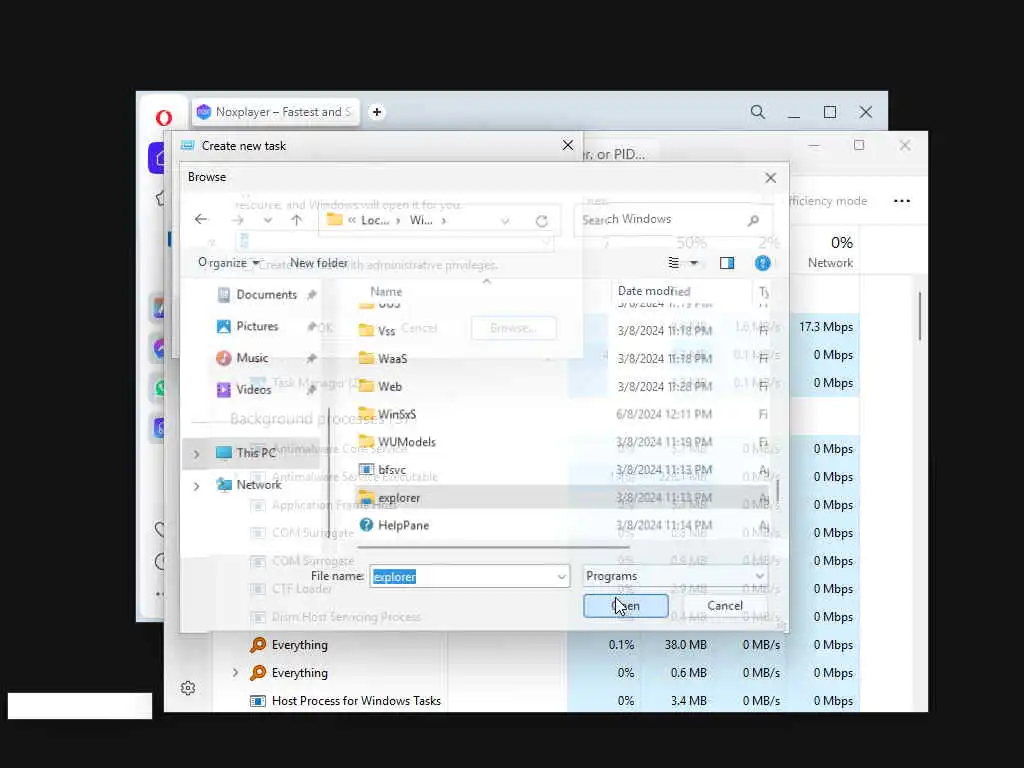Screen dimensions: 1024x768
Task: Expand the Network tree node
Action: click(x=197, y=486)
